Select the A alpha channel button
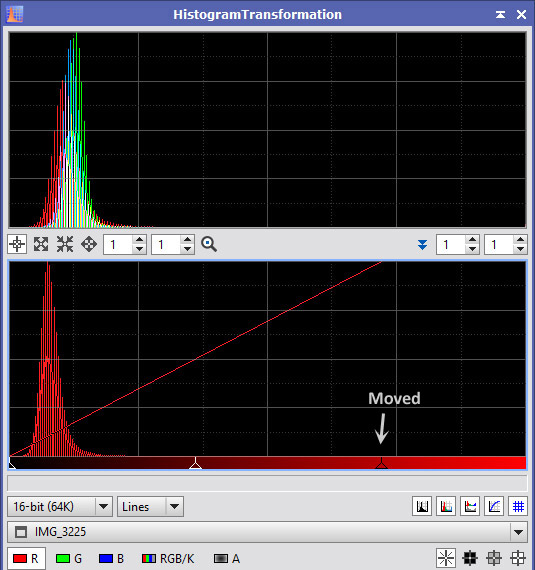Screen dimensions: 535x570 pos(226,558)
